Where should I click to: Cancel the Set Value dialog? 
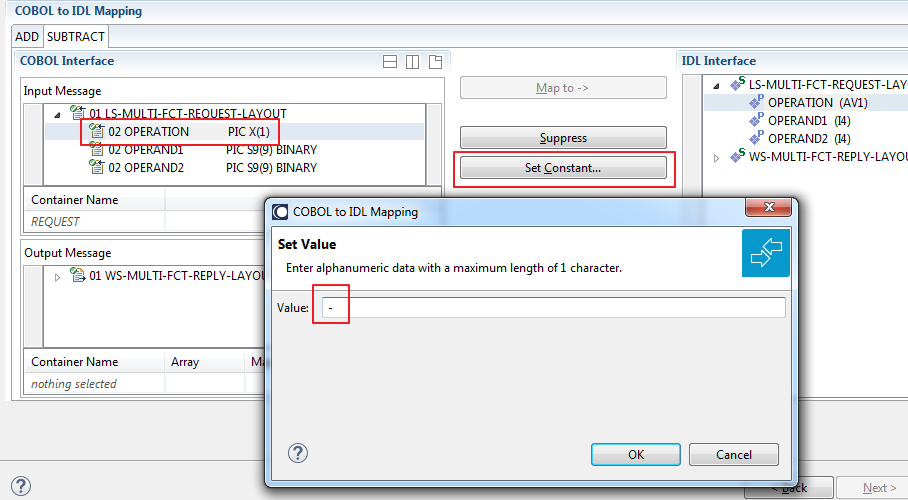[x=734, y=455]
